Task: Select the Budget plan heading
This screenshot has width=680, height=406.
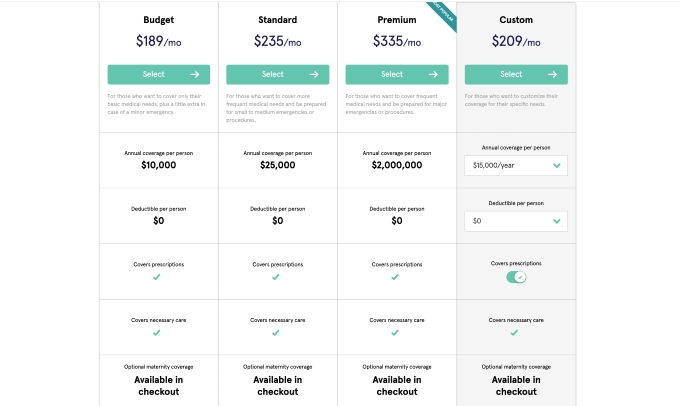Action: tap(159, 20)
